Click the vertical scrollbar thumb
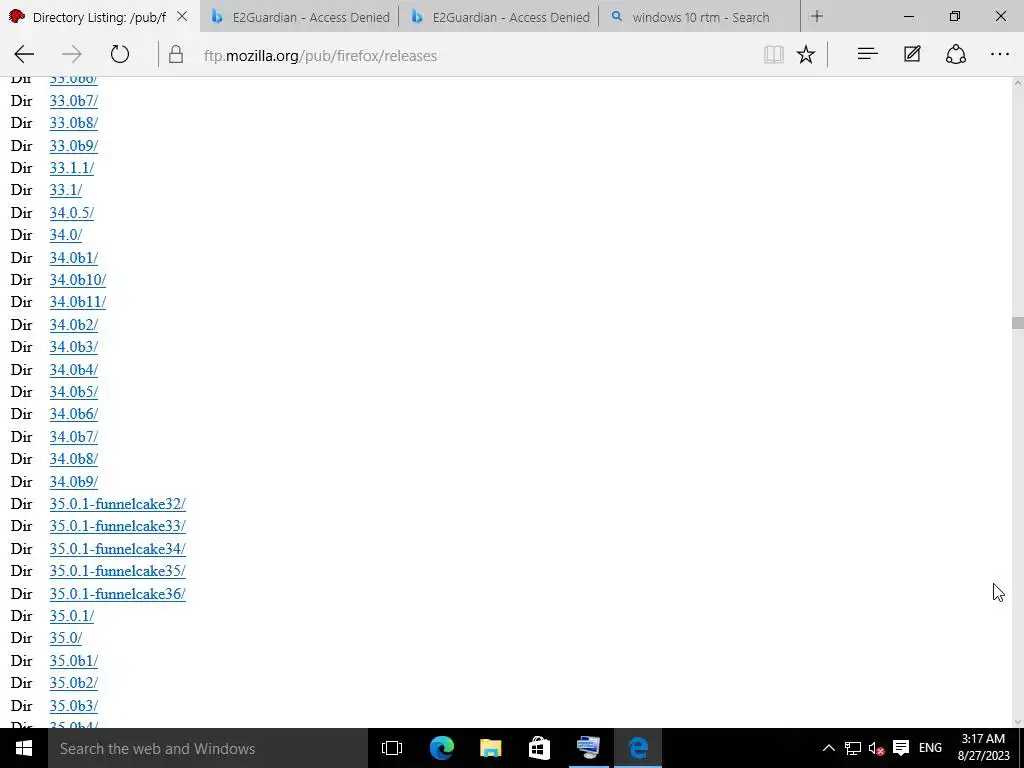1024x768 pixels. point(1017,323)
